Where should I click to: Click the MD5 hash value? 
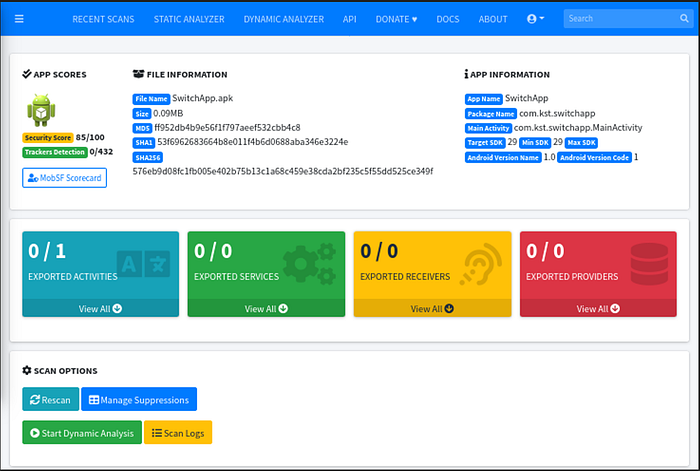(x=227, y=128)
